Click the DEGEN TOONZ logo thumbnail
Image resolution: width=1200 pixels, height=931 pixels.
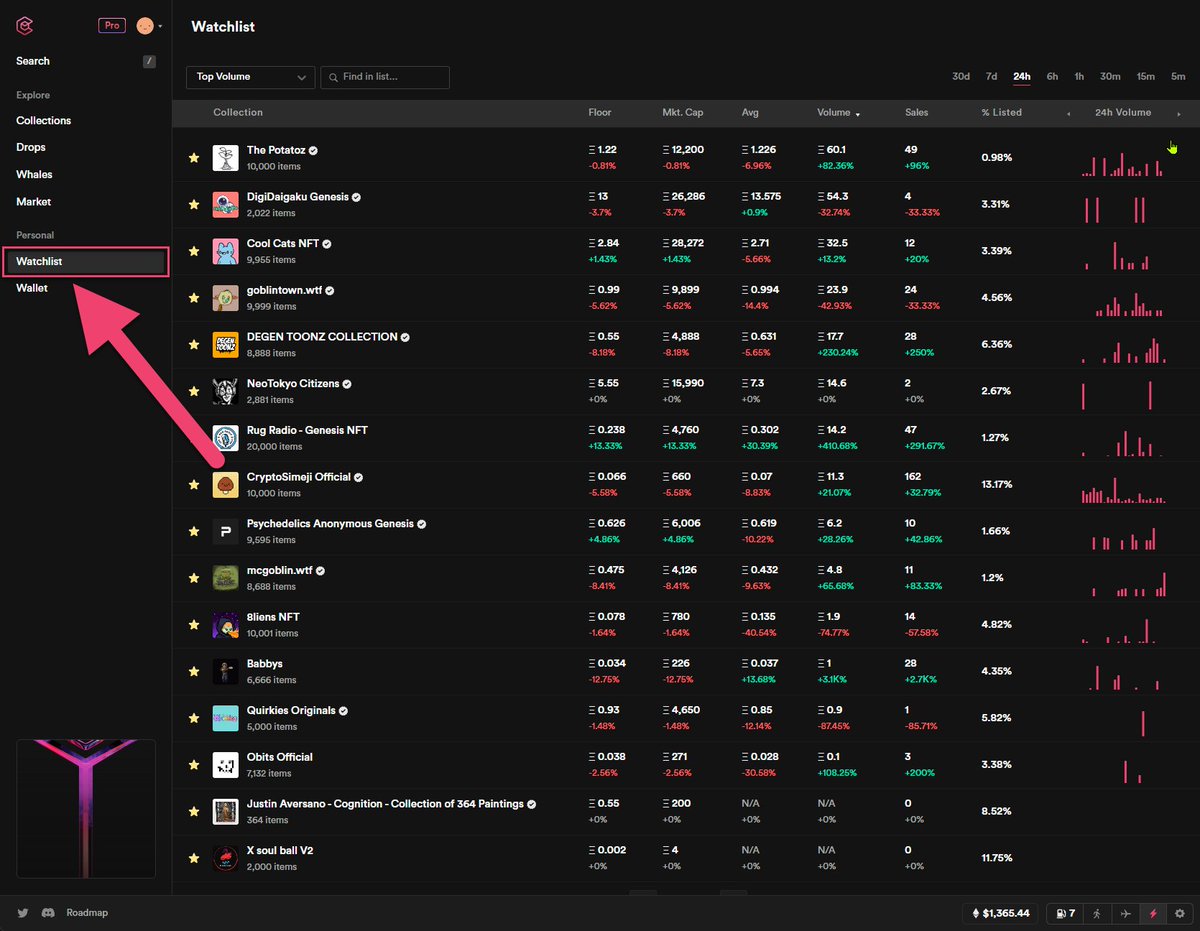tap(225, 344)
